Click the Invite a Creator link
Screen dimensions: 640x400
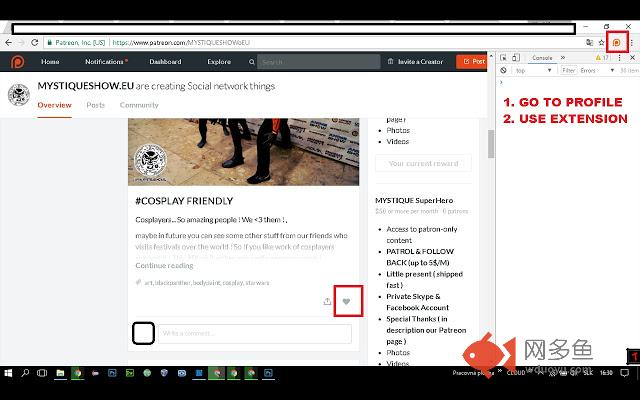point(416,62)
